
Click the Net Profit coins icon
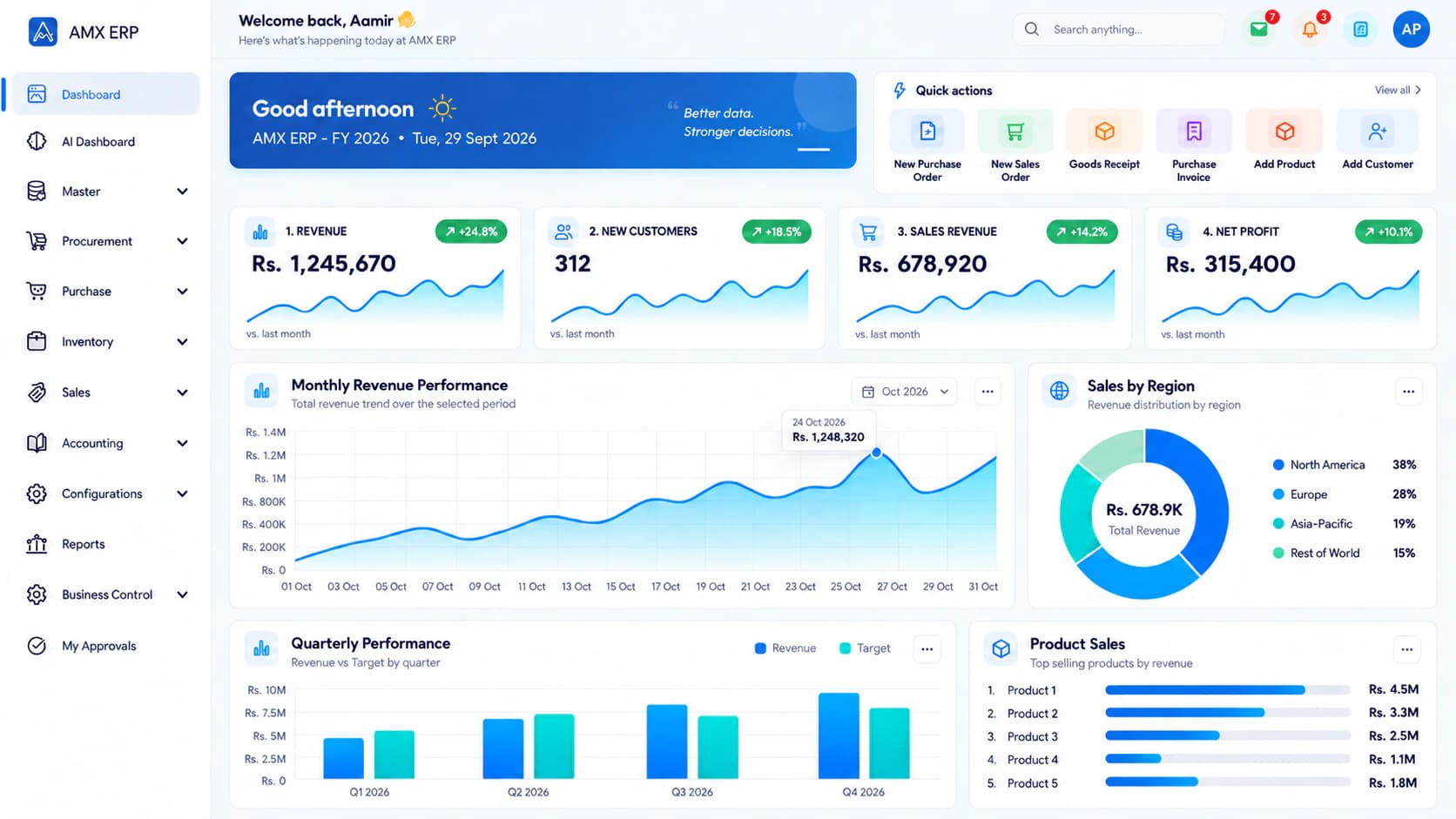(1174, 232)
